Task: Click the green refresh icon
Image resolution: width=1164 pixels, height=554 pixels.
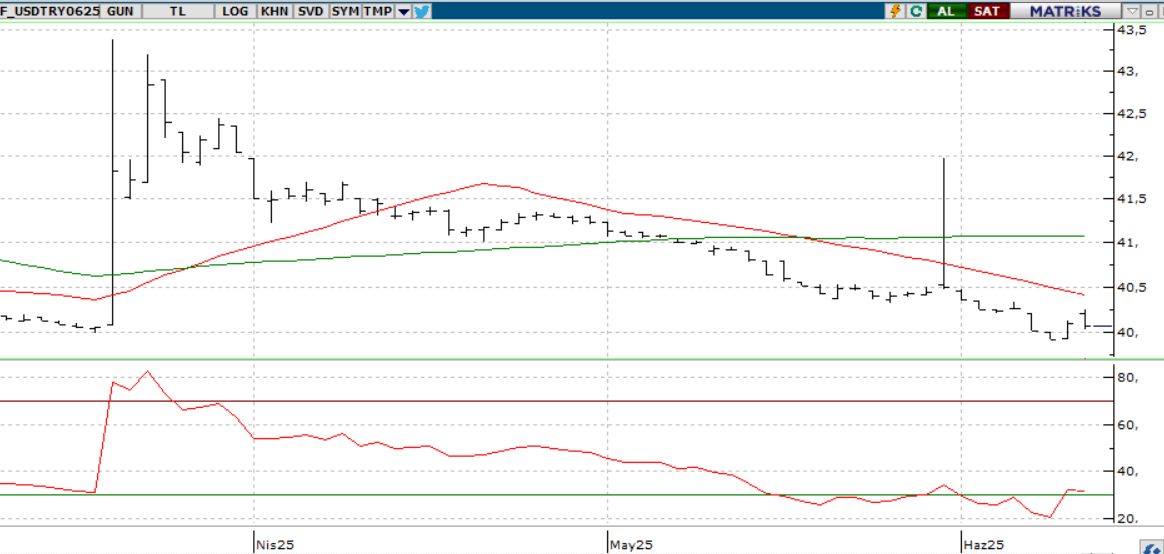Action: click(x=917, y=11)
